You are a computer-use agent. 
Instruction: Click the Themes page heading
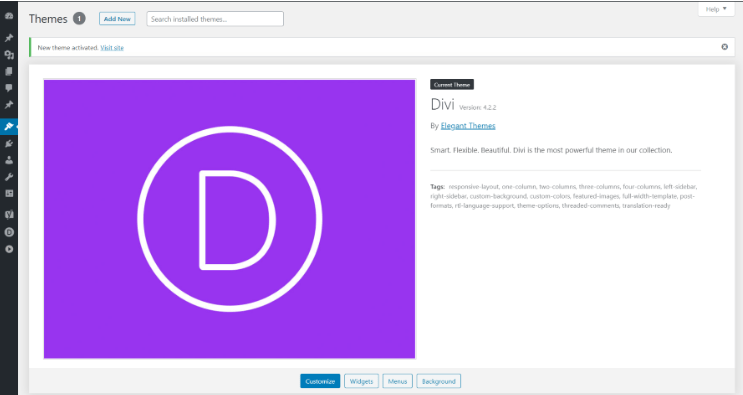pos(48,19)
